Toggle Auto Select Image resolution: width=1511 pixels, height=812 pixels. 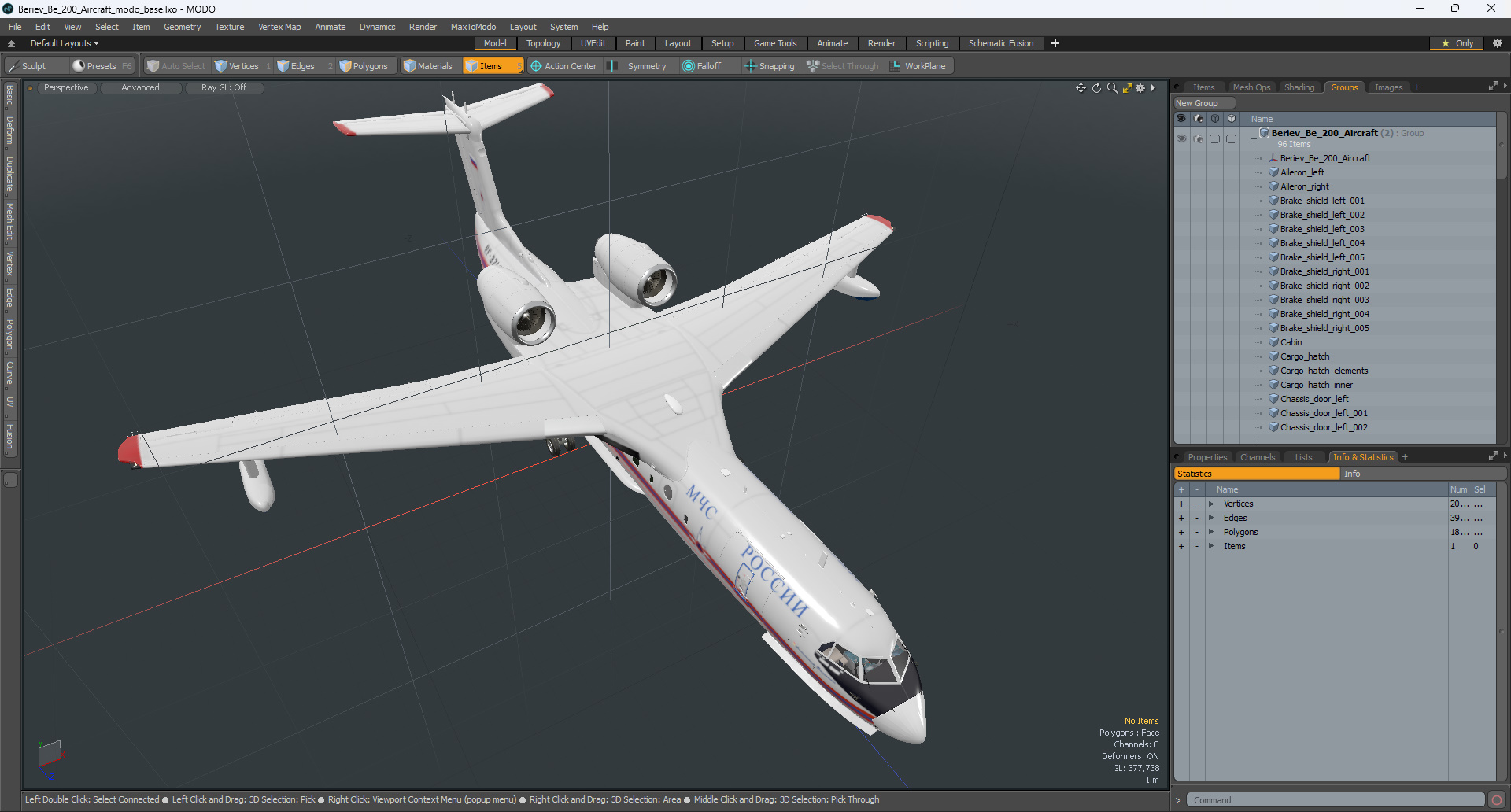click(x=176, y=66)
